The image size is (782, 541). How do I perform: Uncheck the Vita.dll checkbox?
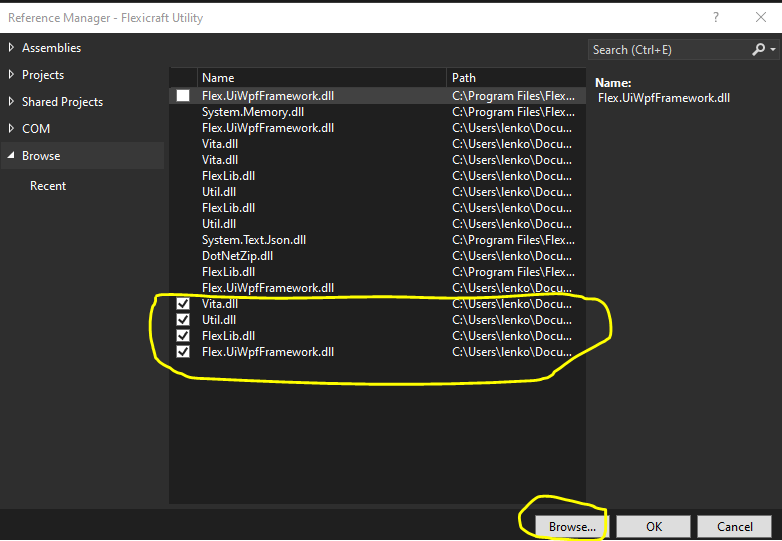point(183,304)
